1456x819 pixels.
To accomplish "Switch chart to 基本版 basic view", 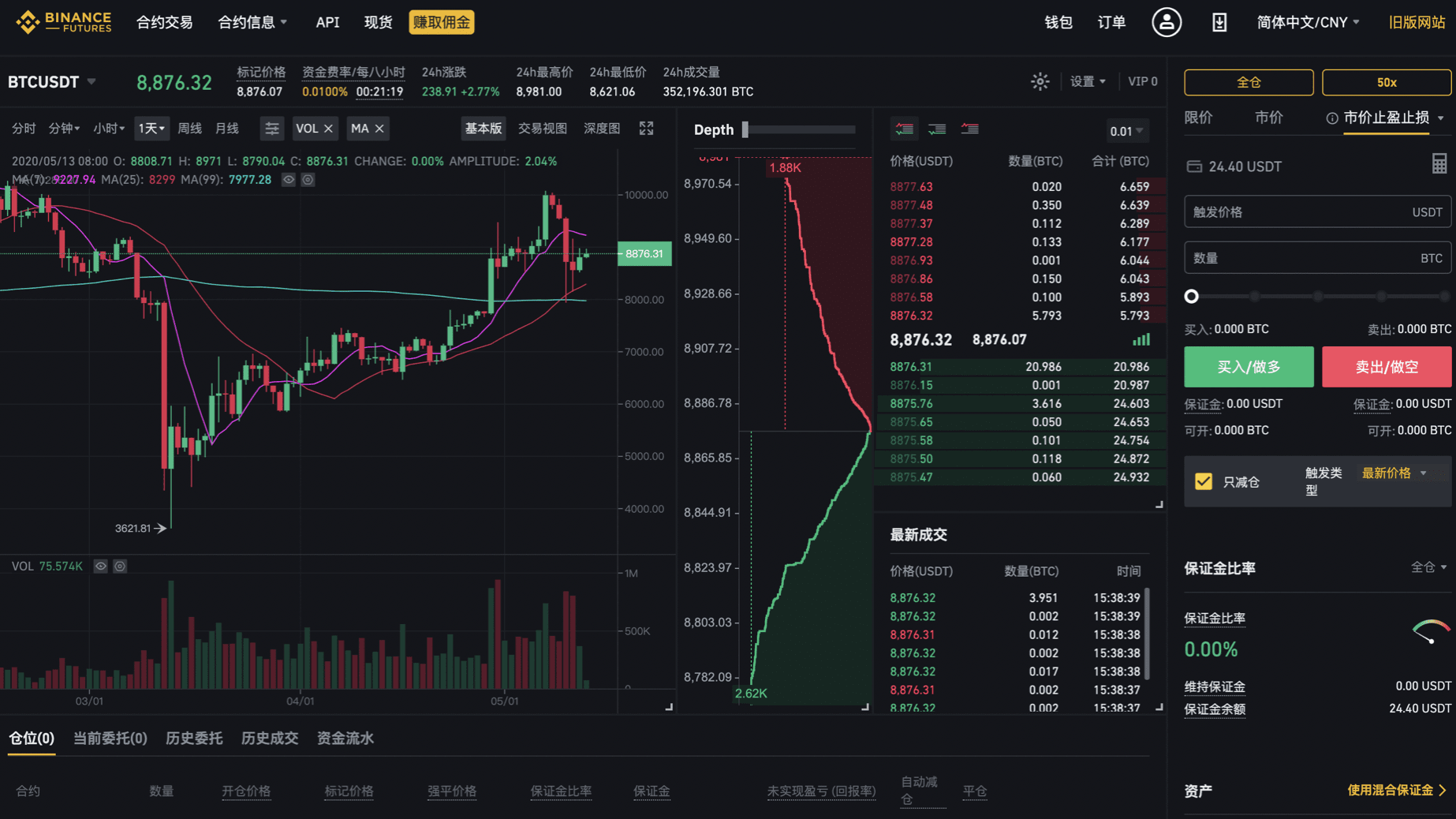I will pos(483,129).
